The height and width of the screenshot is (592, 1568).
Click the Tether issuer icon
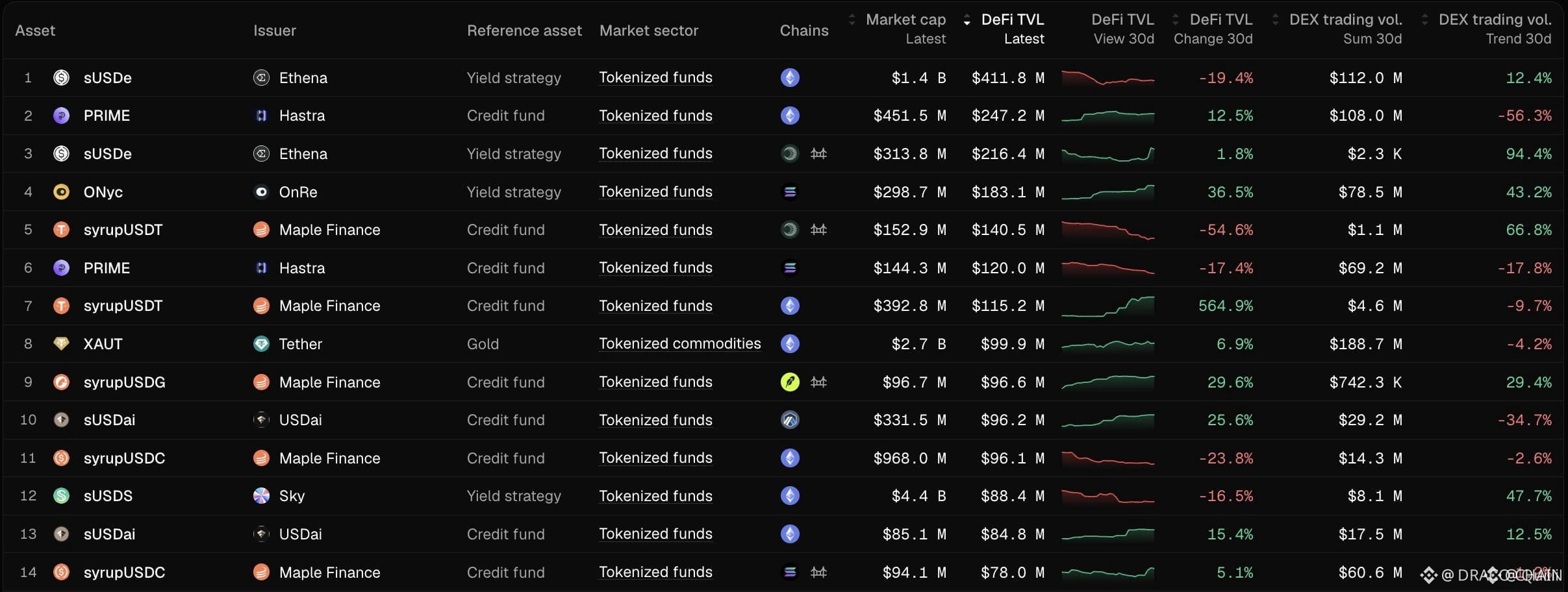[261, 344]
